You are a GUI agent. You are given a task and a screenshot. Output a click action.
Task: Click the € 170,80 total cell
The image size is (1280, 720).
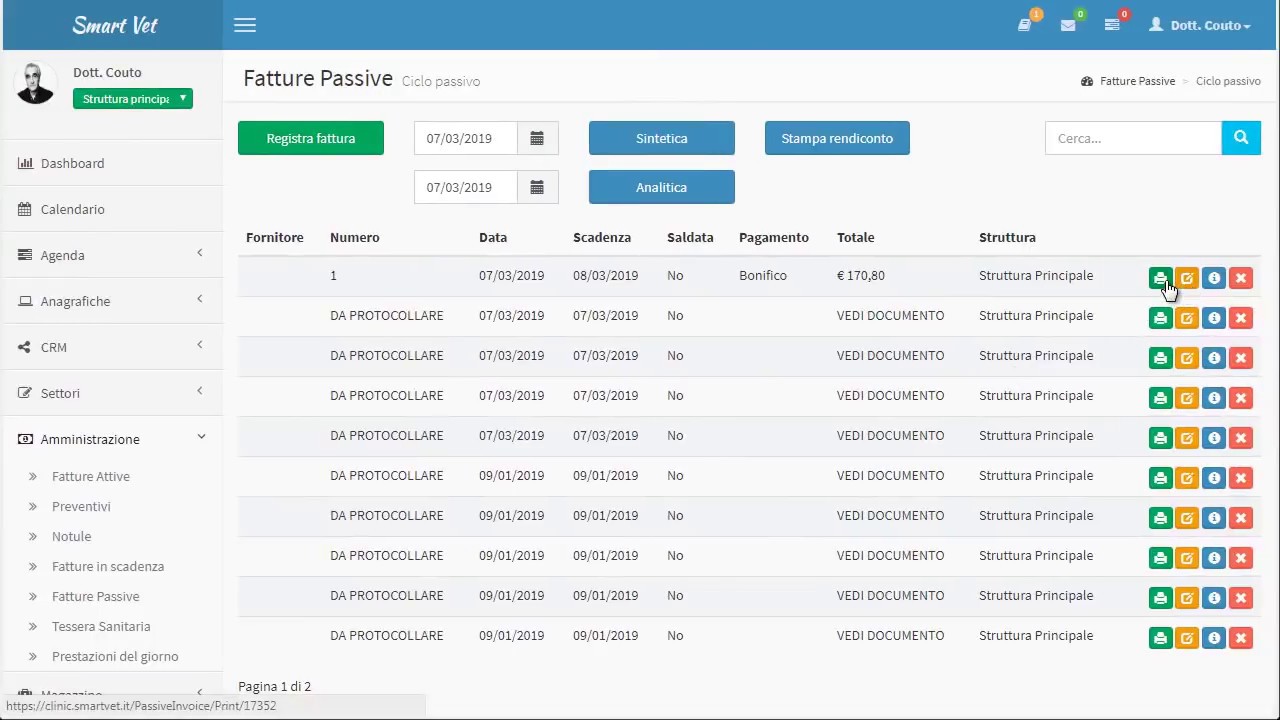point(861,275)
